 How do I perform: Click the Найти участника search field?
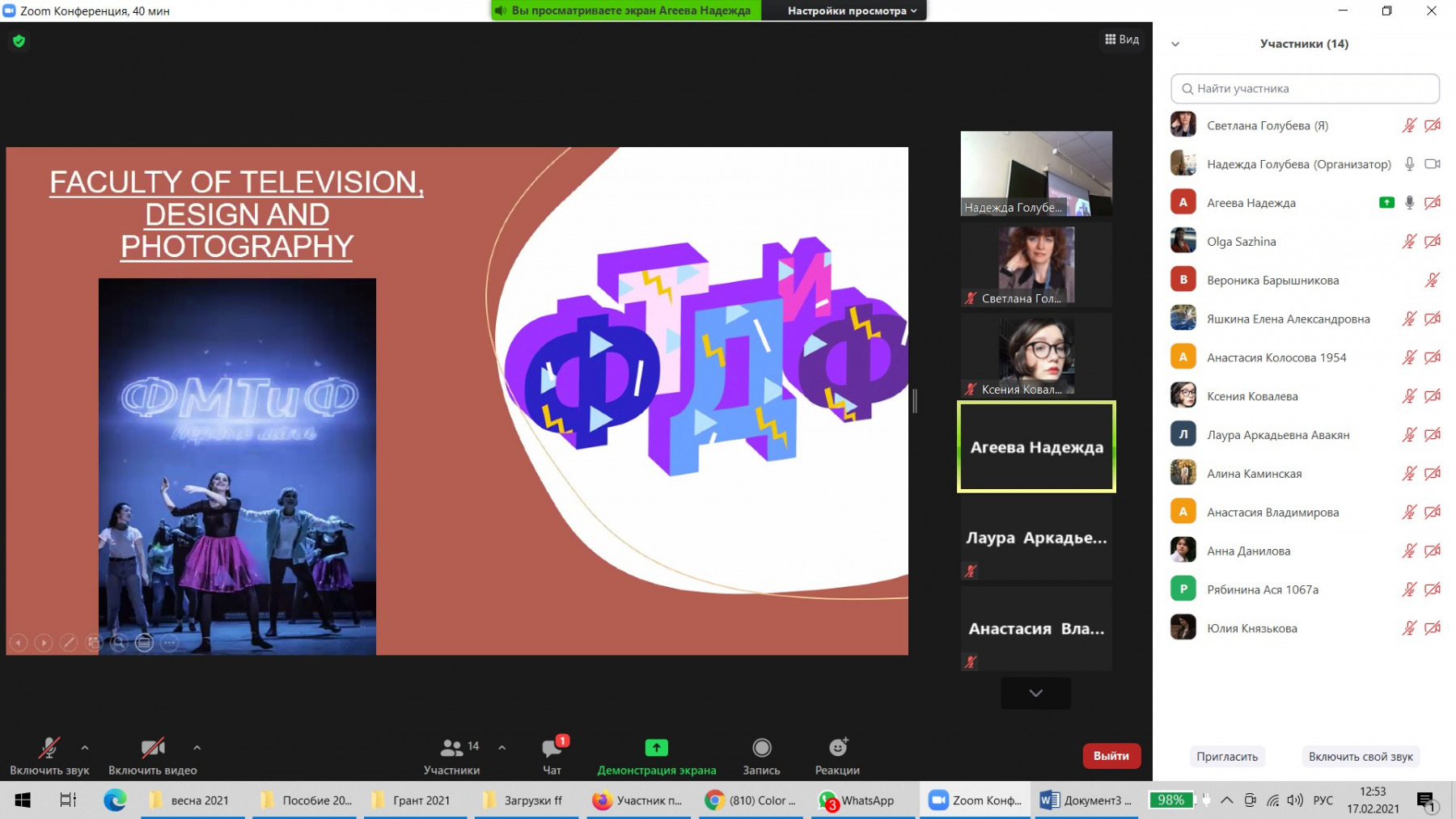(x=1305, y=89)
